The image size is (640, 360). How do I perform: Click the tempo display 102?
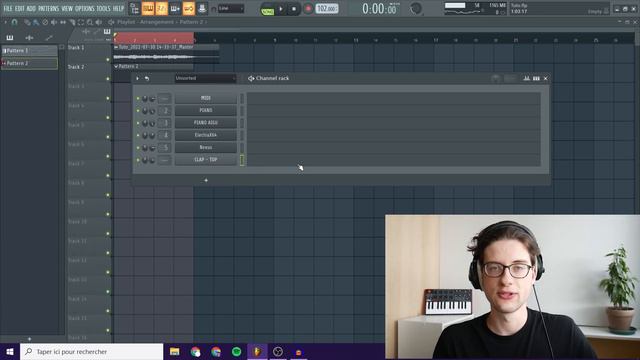(x=327, y=9)
